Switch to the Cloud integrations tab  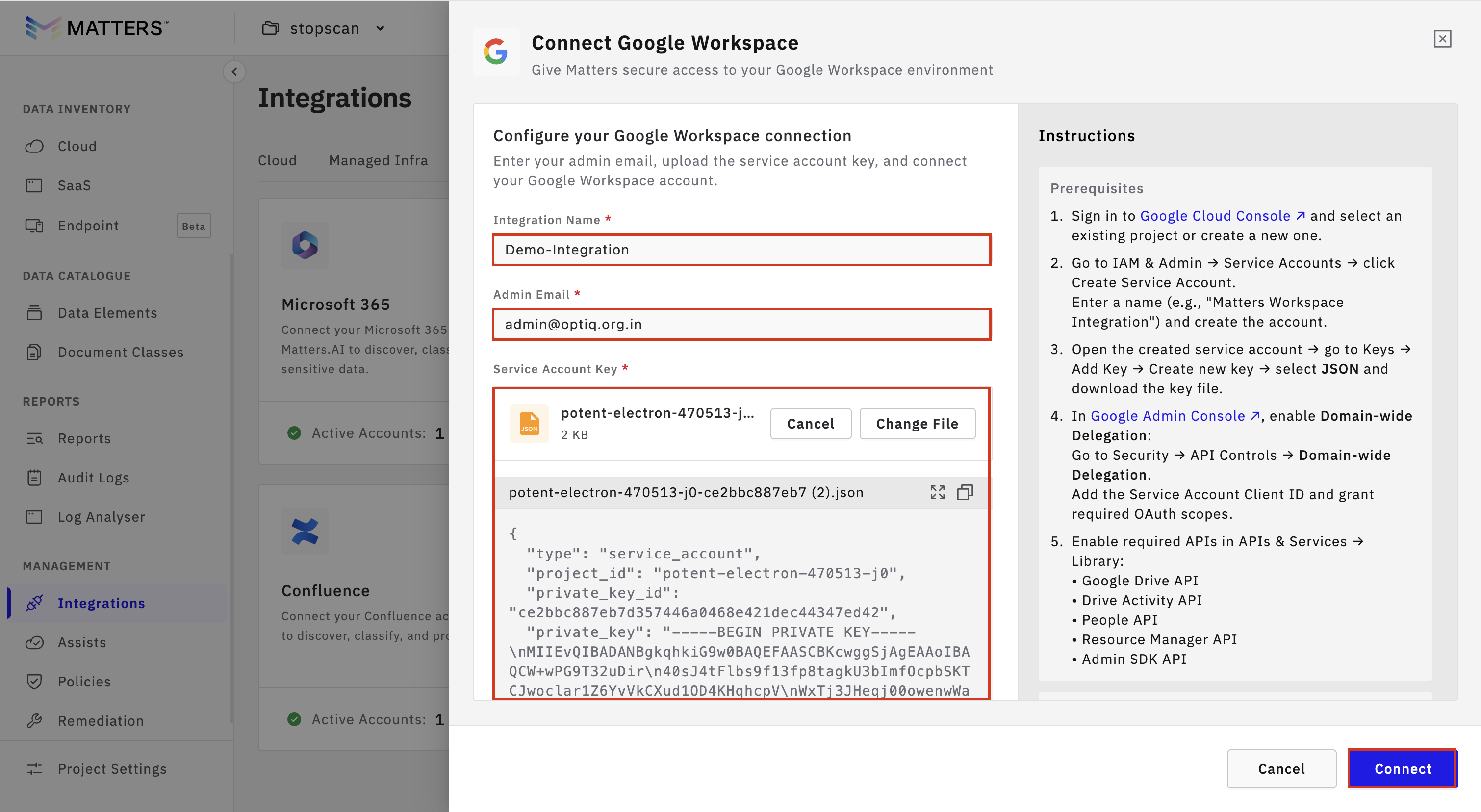pyautogui.click(x=277, y=160)
